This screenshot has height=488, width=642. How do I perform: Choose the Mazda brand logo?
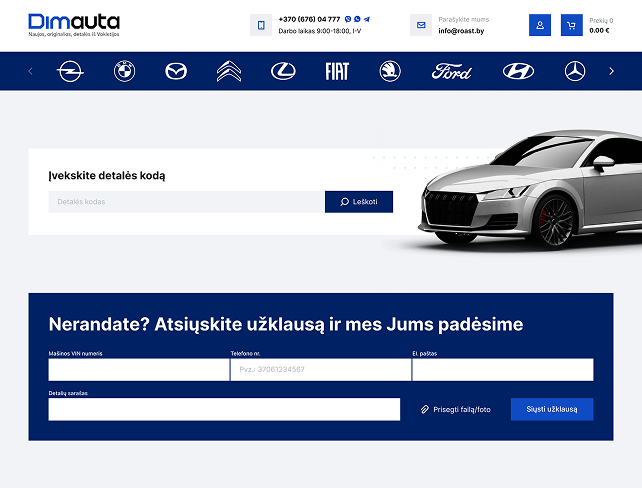tap(176, 71)
